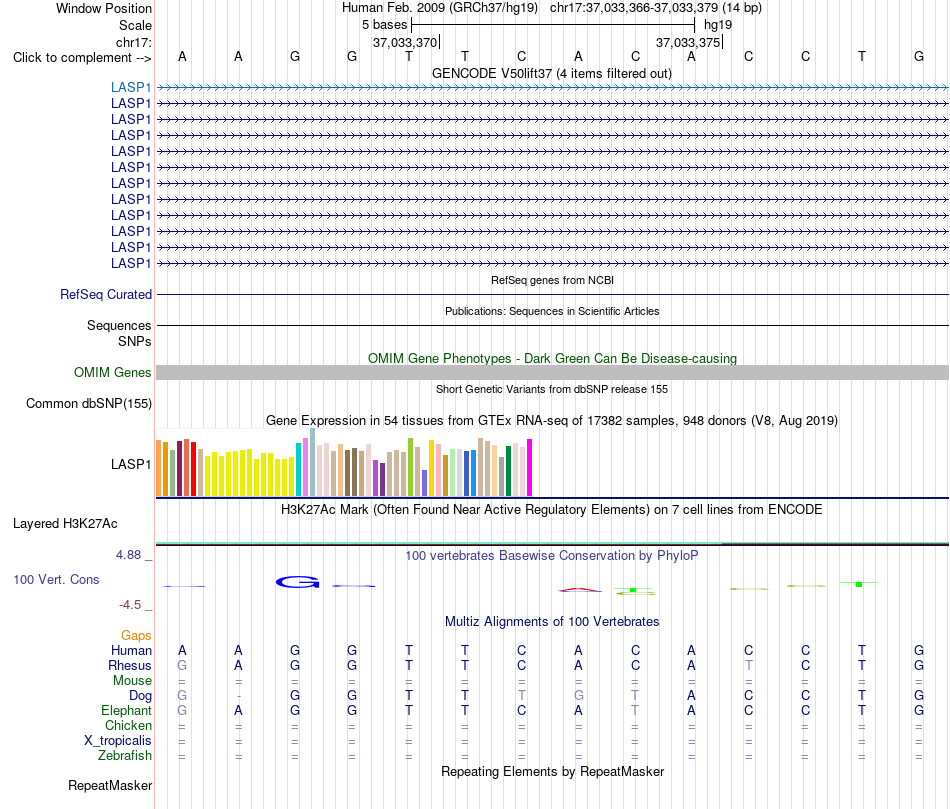This screenshot has height=809, width=950.
Task: Open the GENCODE V50lift37 track title
Action: click(x=551, y=73)
